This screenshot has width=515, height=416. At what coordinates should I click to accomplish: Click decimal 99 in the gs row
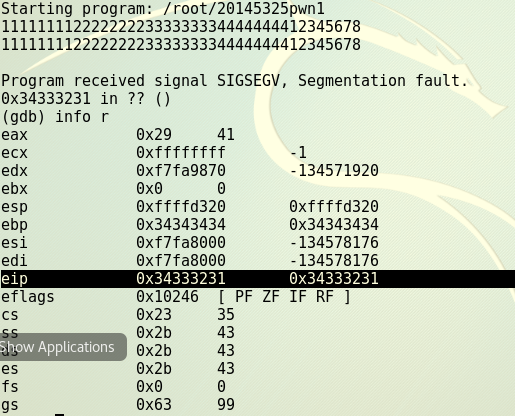pos(226,405)
